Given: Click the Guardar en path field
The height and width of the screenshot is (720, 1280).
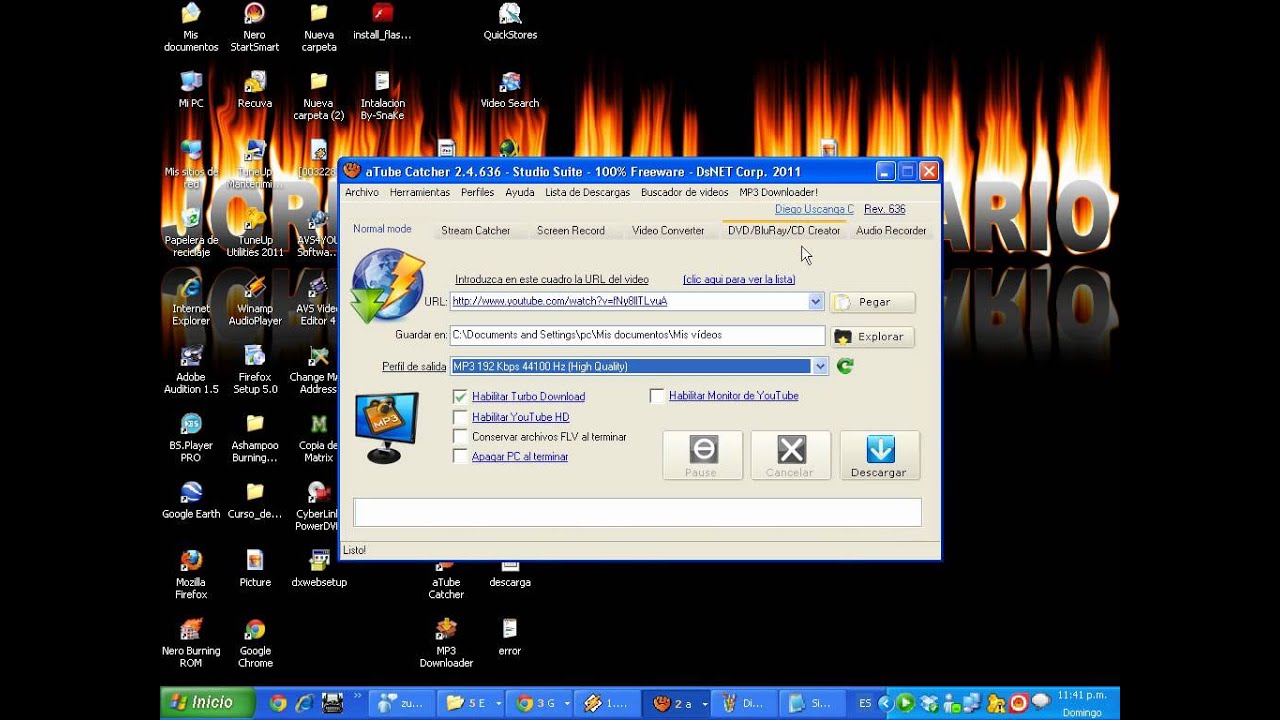Looking at the screenshot, I should click(637, 336).
